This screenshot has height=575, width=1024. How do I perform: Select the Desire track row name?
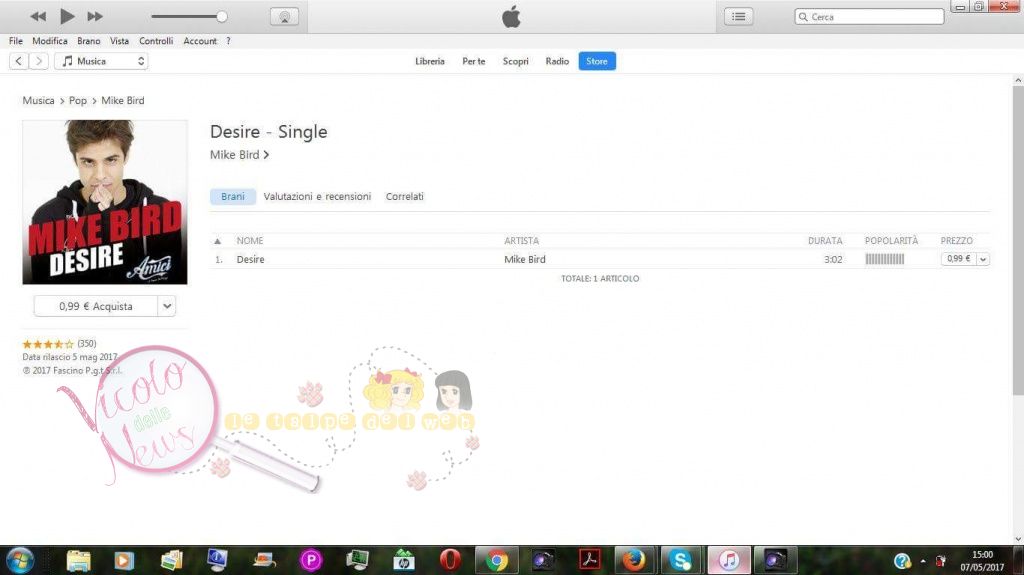click(x=250, y=259)
